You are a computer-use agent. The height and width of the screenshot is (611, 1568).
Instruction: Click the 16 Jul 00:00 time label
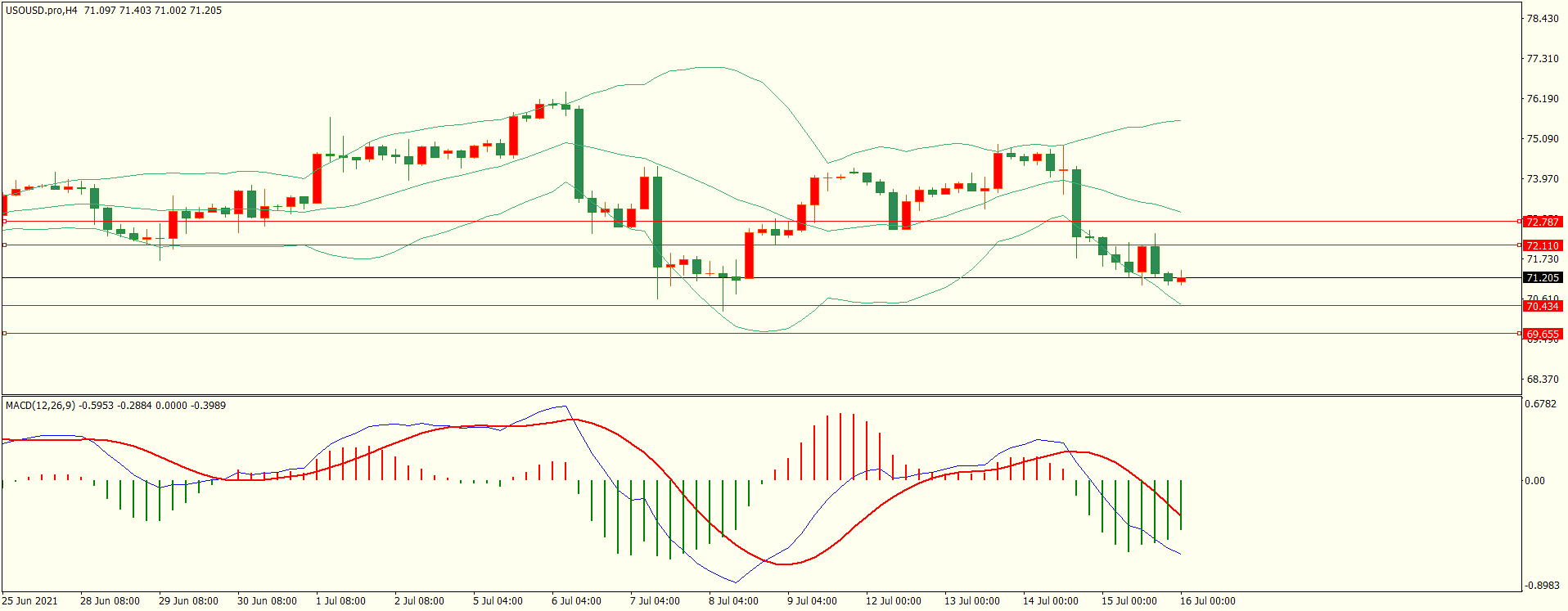coord(1208,601)
